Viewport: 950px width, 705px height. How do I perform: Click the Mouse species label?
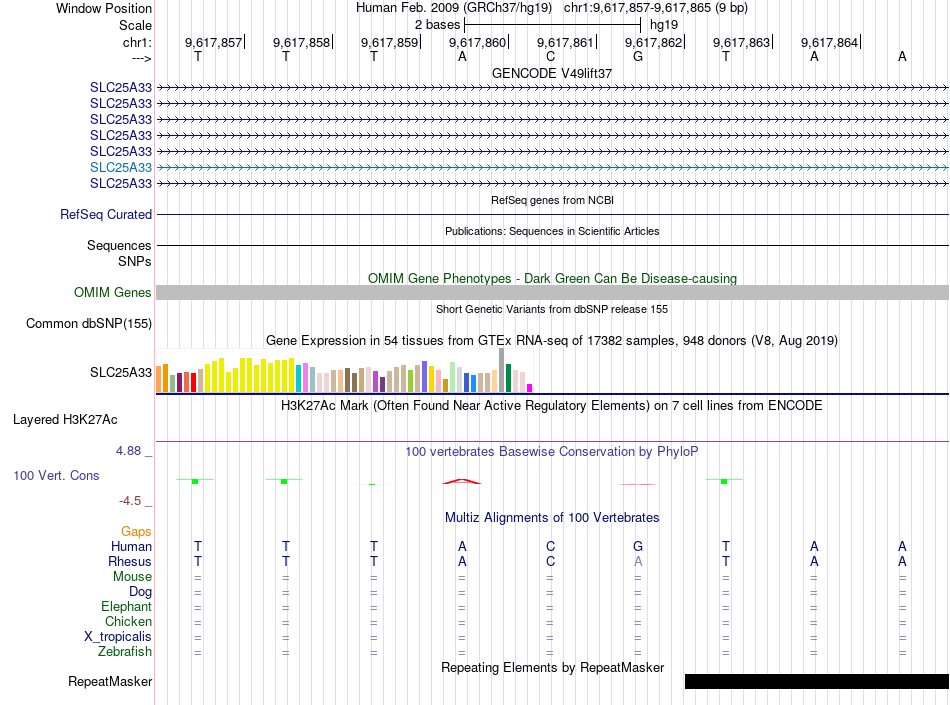pos(132,577)
